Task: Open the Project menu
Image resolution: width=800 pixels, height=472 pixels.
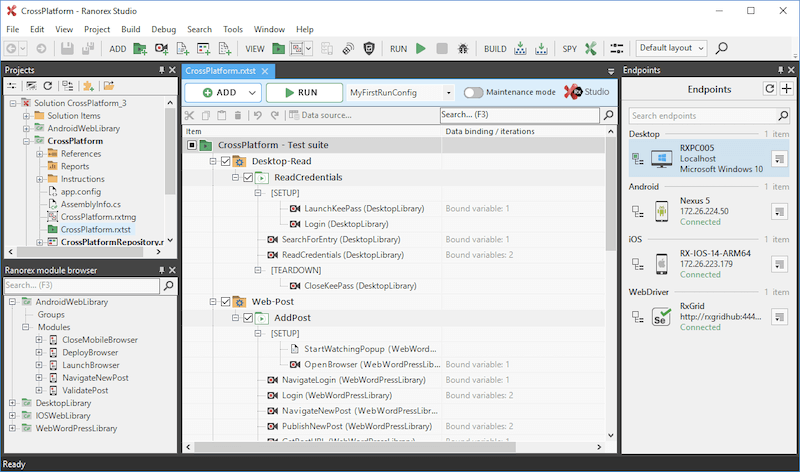Action: [97, 30]
